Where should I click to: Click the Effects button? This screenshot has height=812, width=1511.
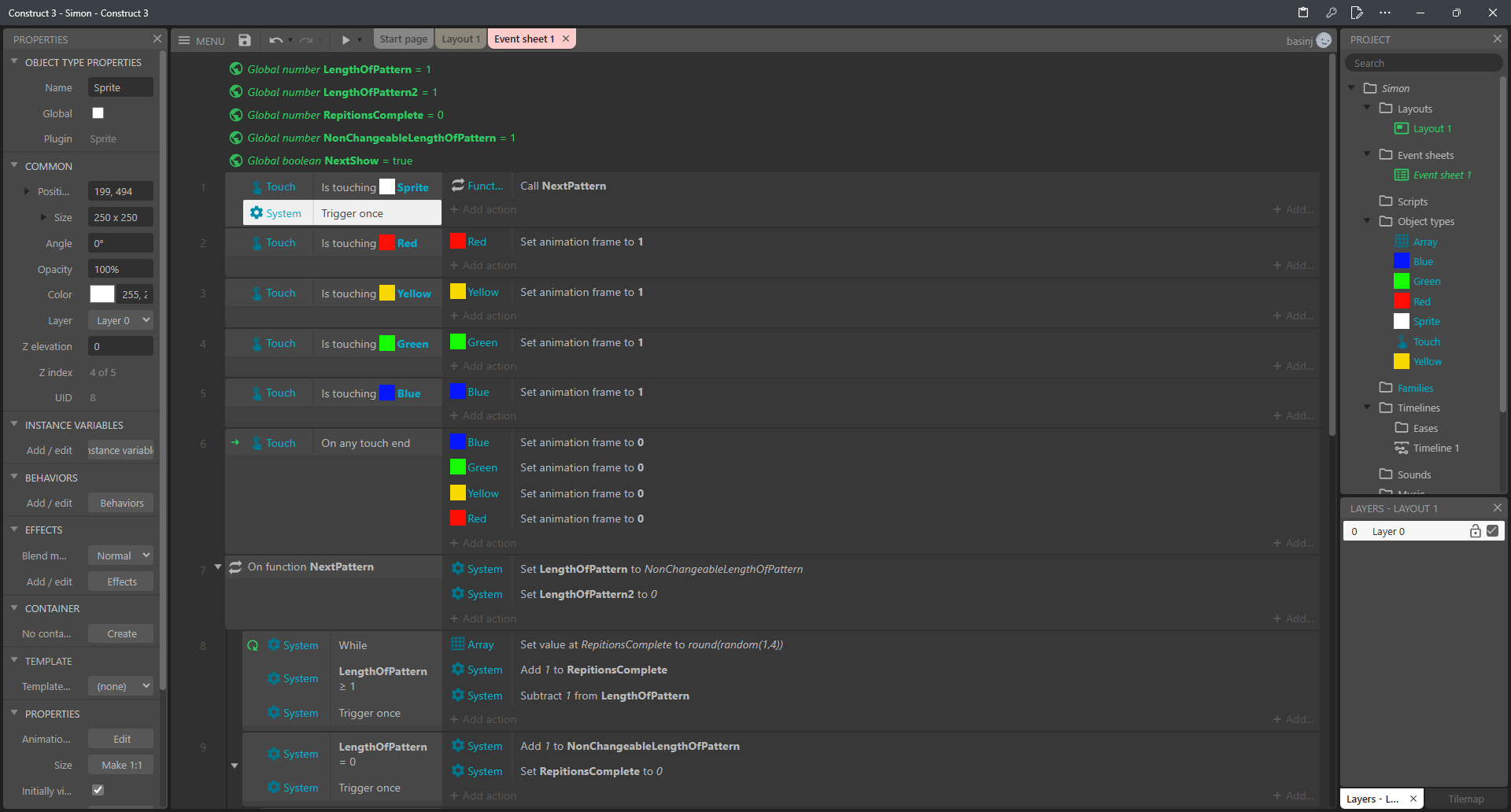(121, 581)
